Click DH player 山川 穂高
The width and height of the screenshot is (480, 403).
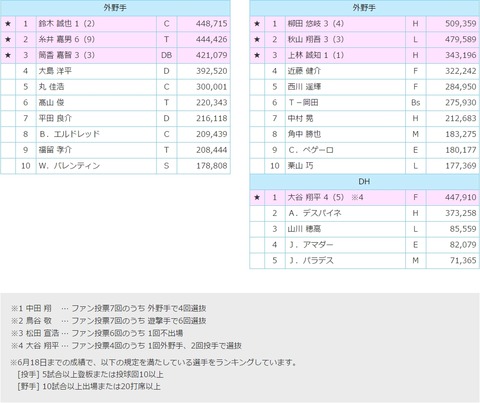point(304,229)
